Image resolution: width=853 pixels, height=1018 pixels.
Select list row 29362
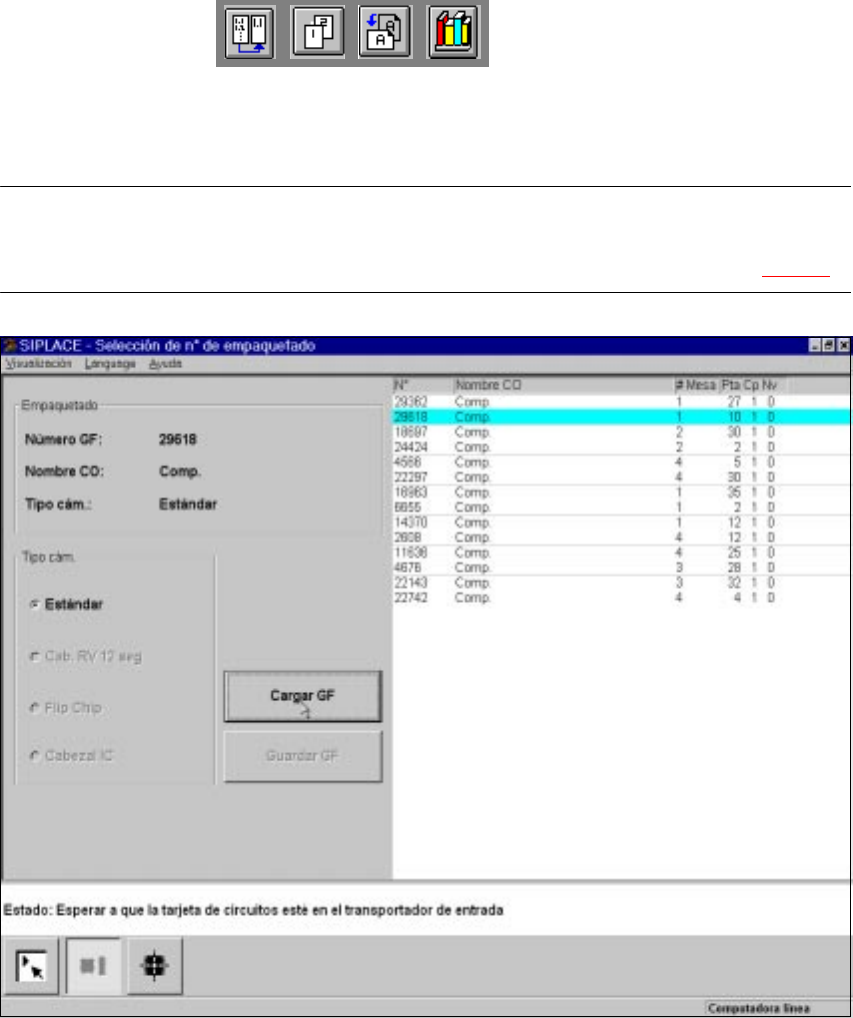pos(621,402)
